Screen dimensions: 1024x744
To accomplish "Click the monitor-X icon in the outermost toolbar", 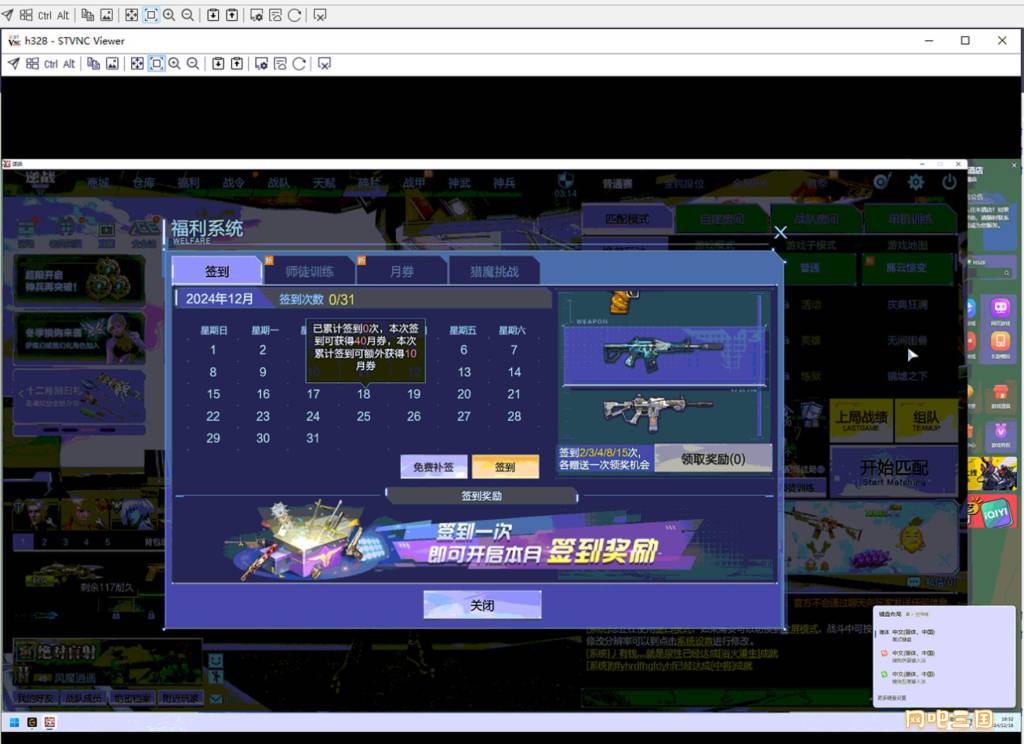I will tap(320, 15).
